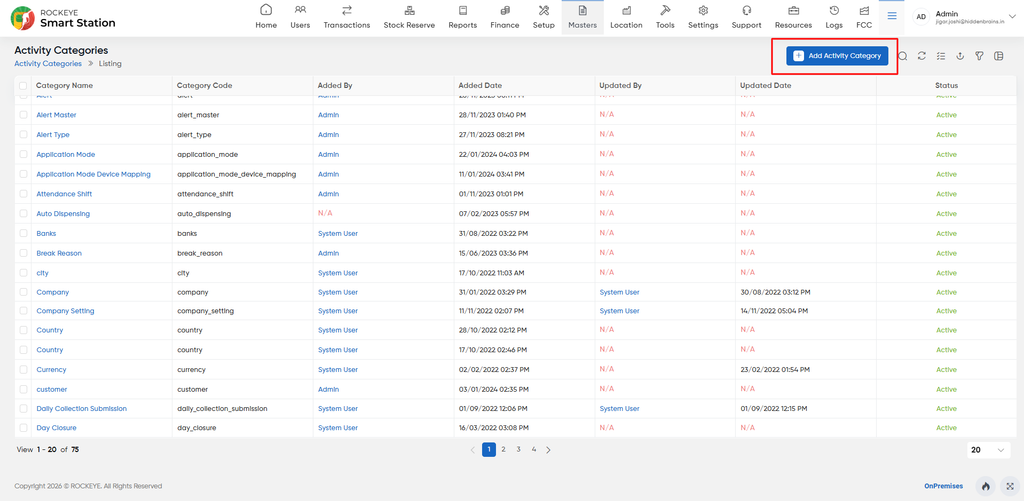Tick the select-all header checkbox

[24, 86]
